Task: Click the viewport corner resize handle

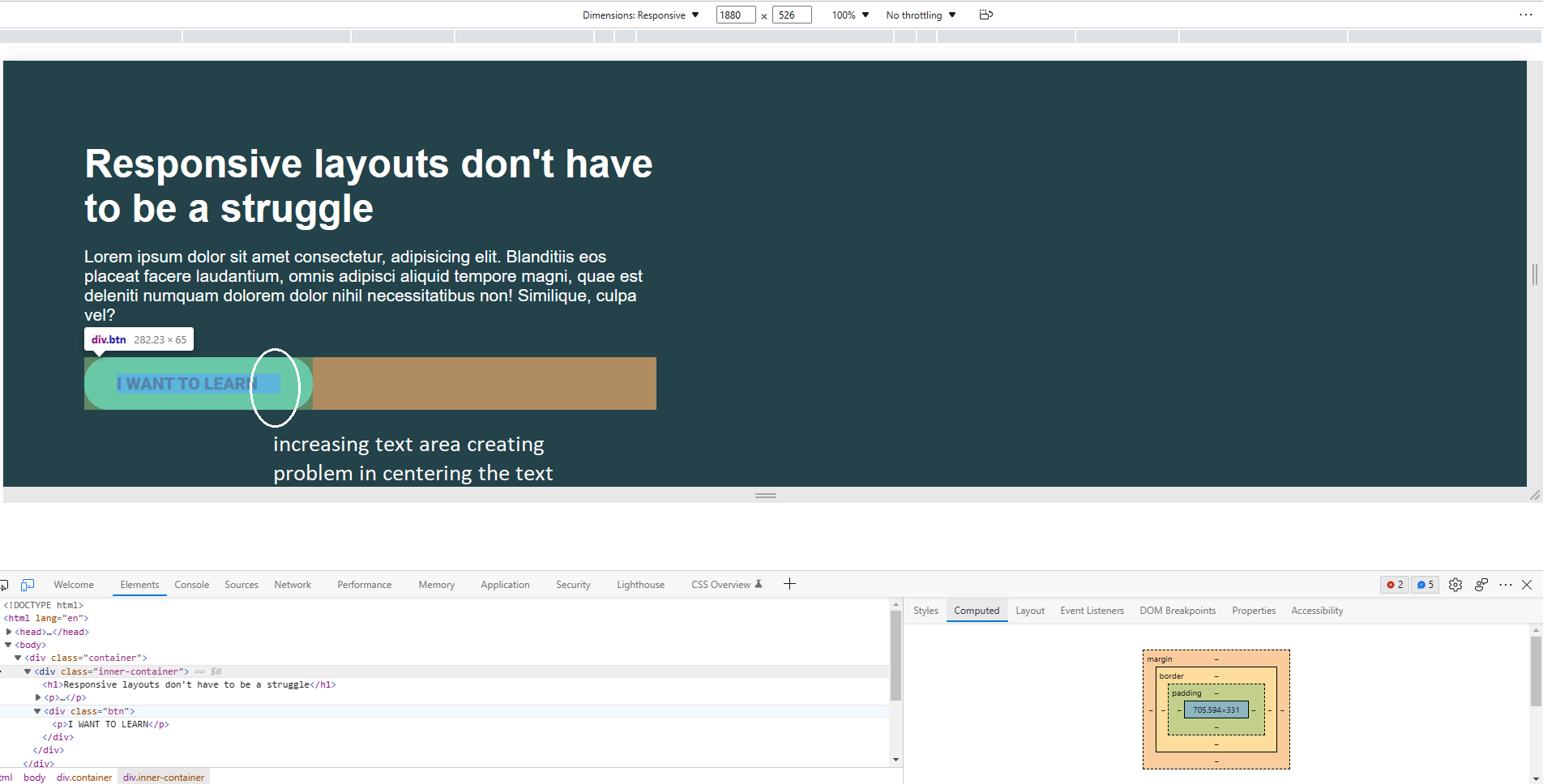Action: pyautogui.click(x=1535, y=495)
